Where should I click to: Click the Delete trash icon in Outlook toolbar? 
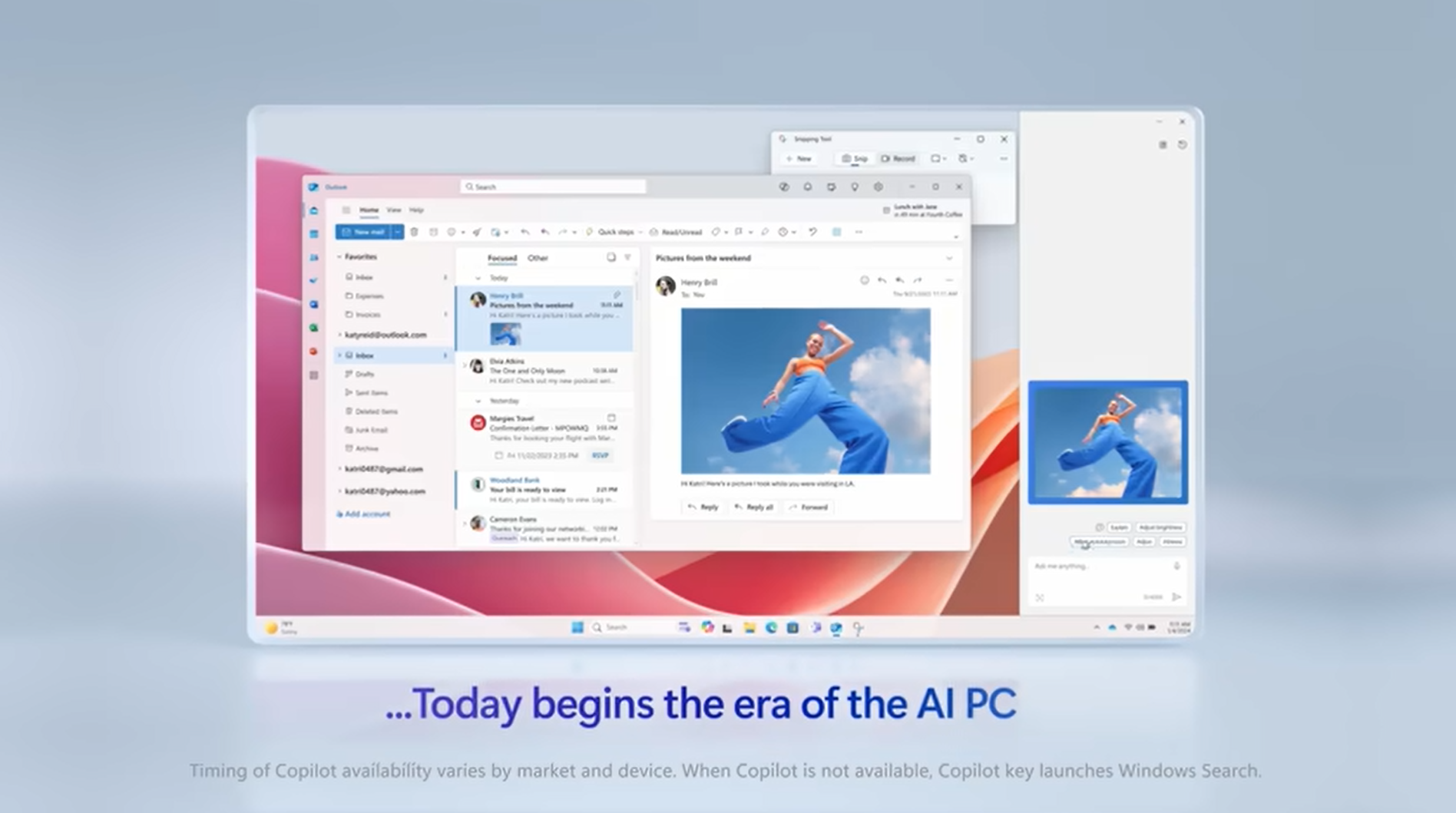(414, 232)
